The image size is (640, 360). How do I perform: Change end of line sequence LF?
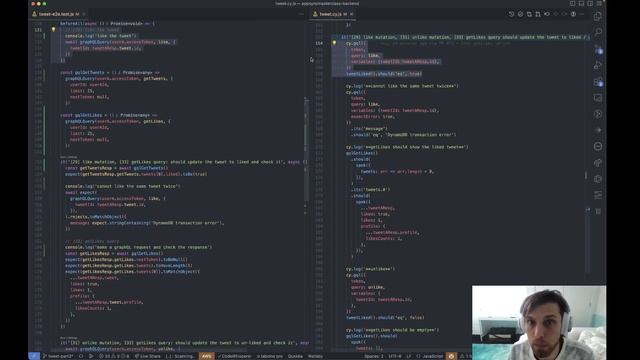[x=409, y=356]
